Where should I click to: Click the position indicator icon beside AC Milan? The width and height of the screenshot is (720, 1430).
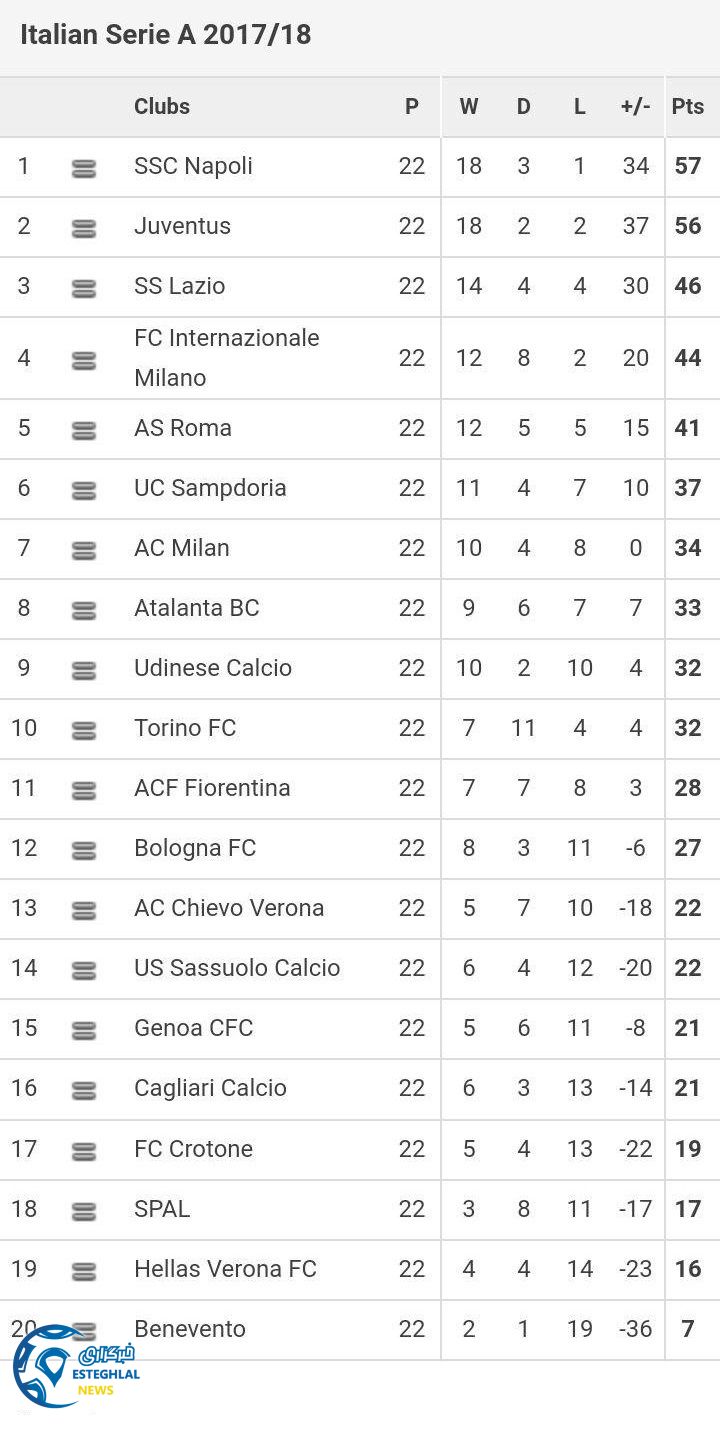[84, 551]
